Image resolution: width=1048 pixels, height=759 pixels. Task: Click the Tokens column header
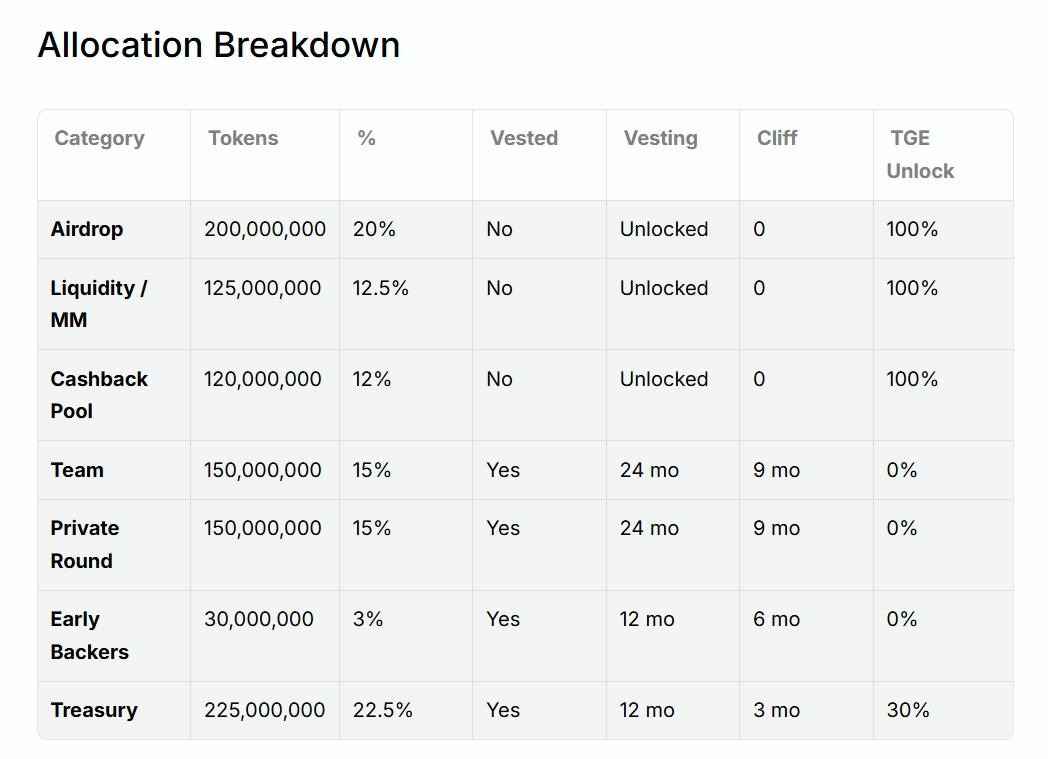point(243,139)
